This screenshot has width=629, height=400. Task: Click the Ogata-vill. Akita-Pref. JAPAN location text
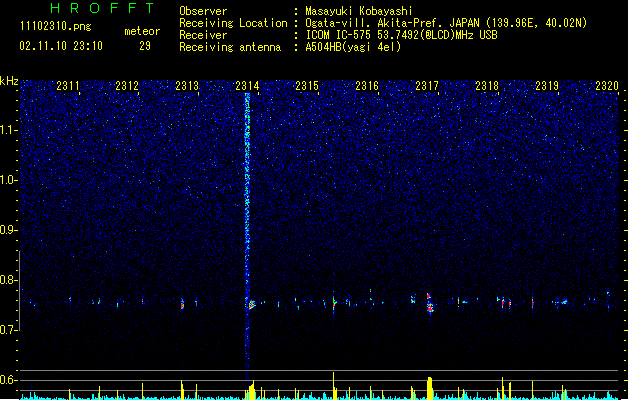tap(446, 23)
